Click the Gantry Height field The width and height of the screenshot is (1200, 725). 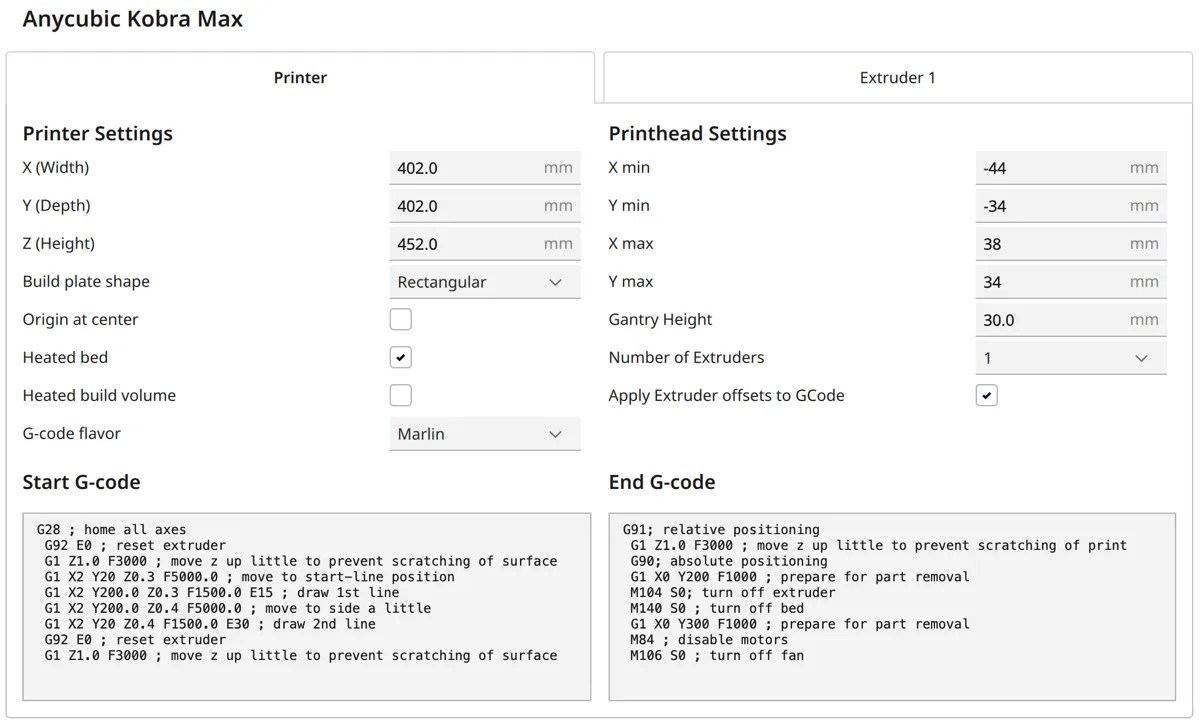(1051, 320)
